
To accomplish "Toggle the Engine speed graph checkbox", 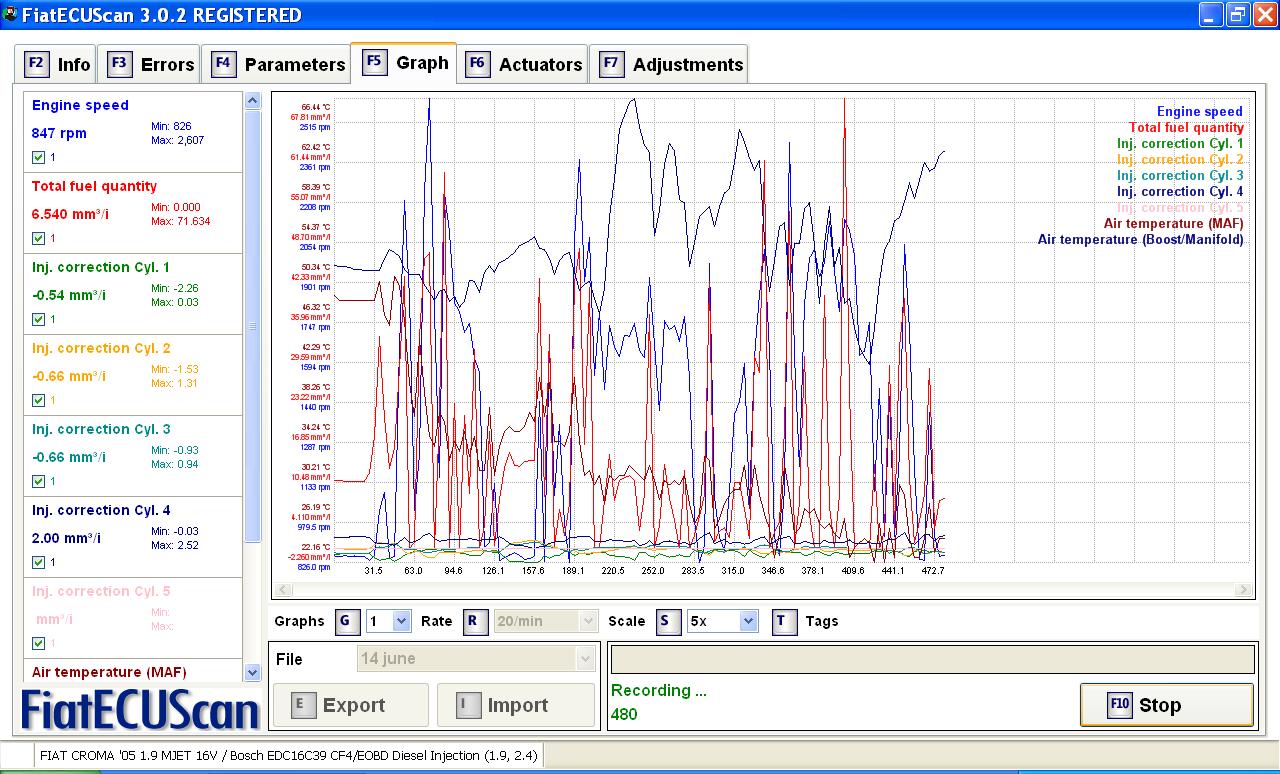I will click(38, 157).
